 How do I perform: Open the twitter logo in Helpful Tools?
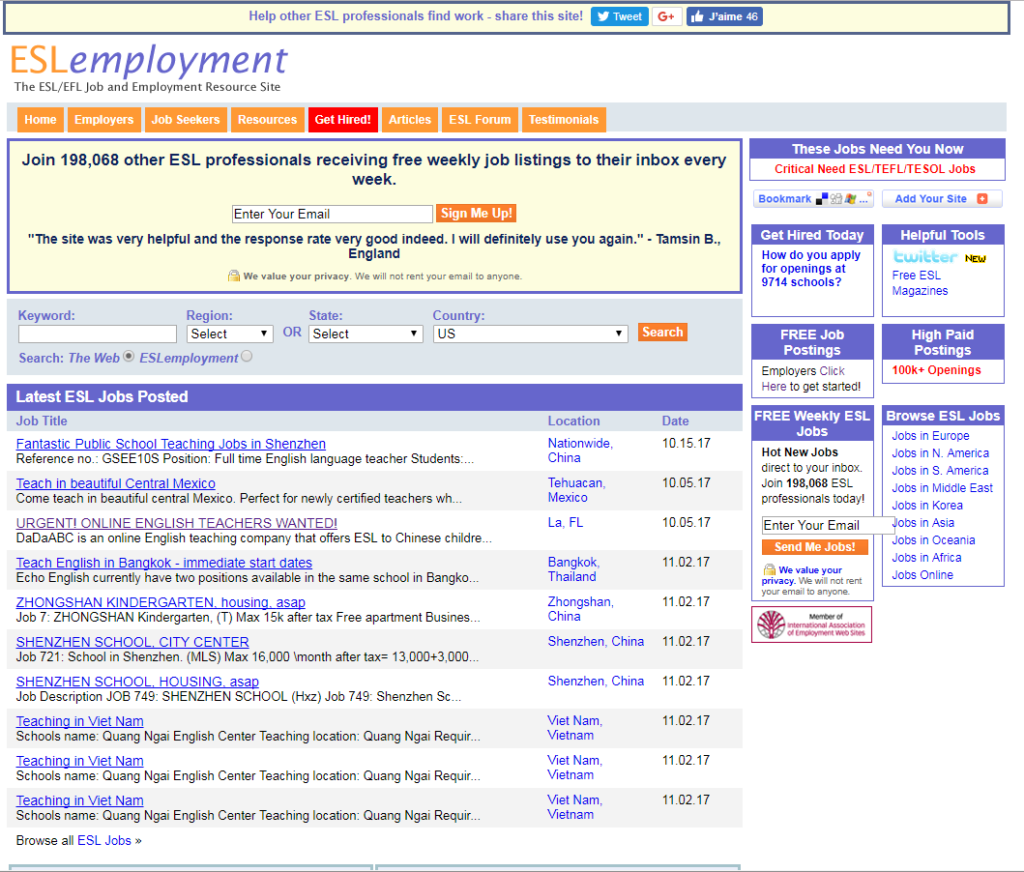[925, 258]
